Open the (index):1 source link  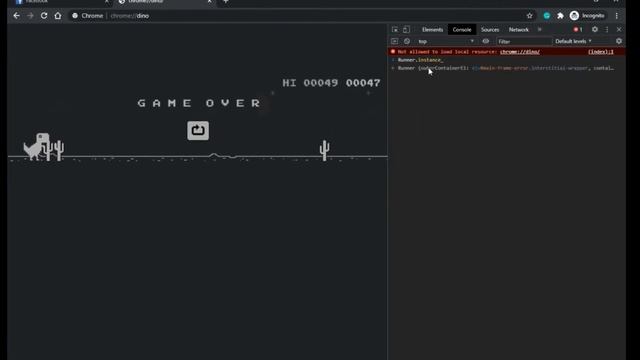[x=600, y=52]
